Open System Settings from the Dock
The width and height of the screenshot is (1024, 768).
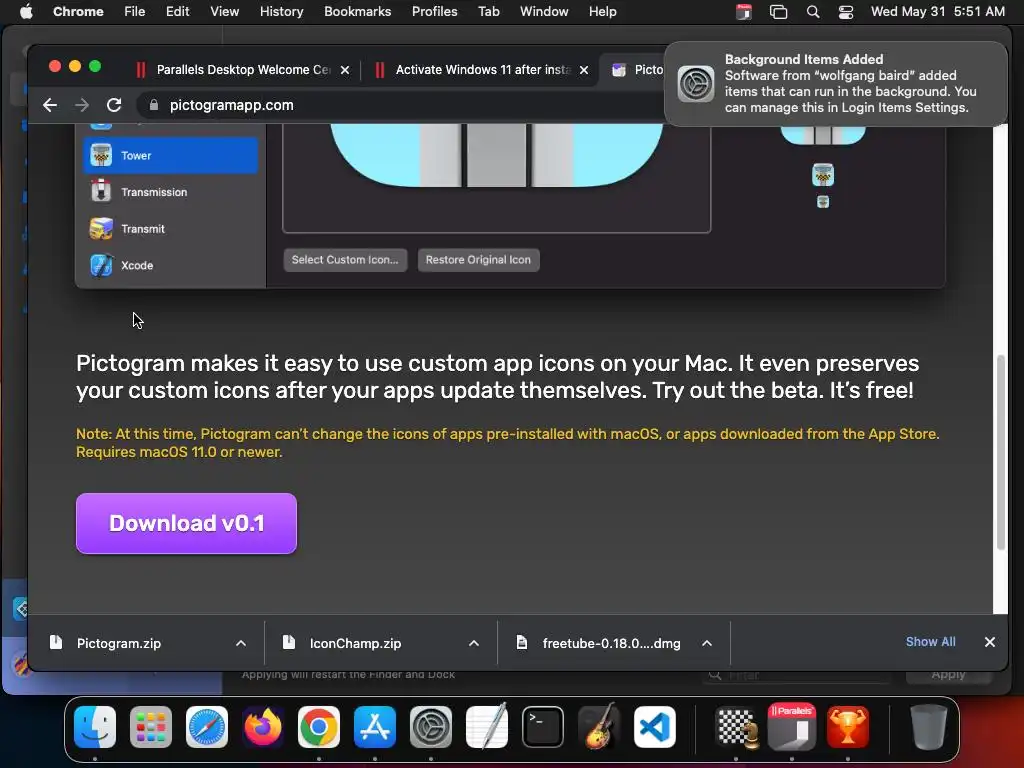[431, 727]
